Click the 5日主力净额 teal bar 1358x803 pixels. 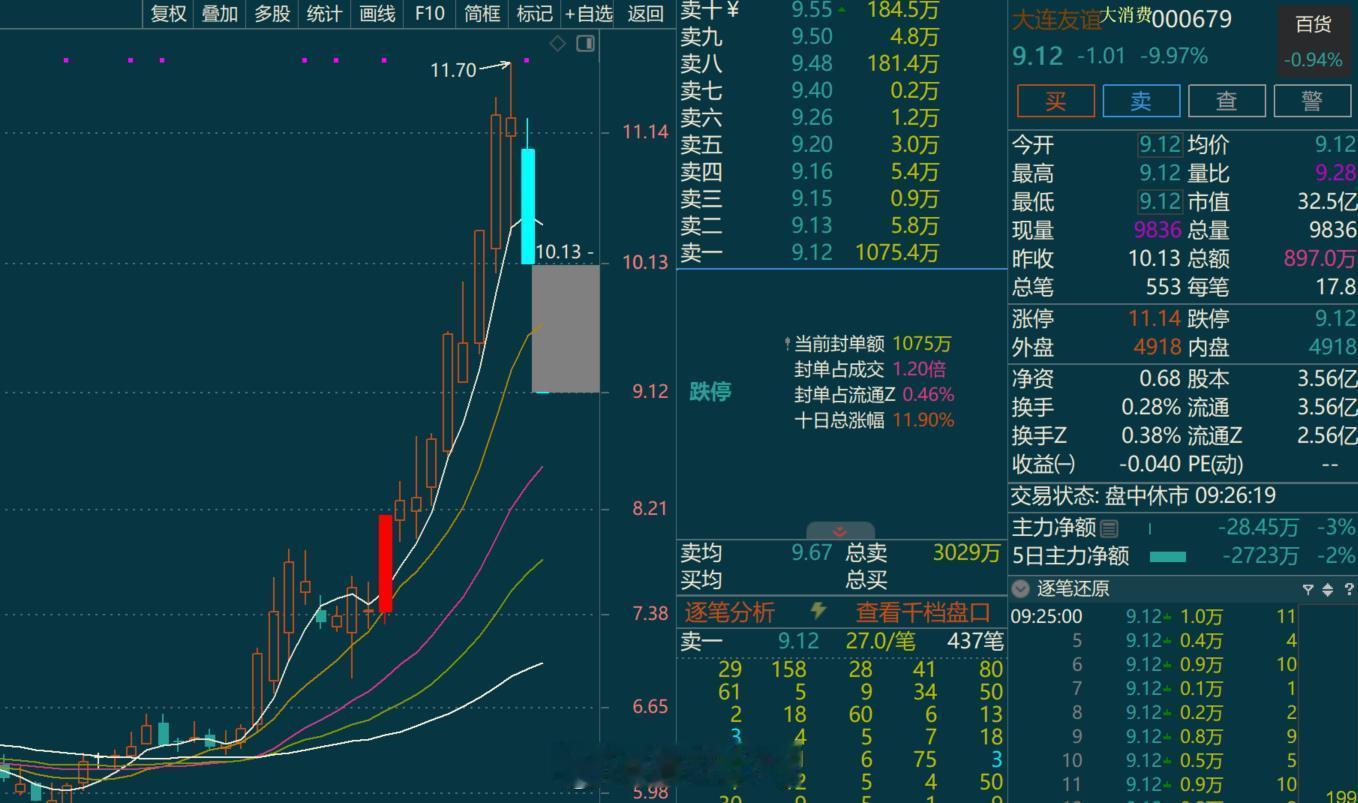coord(1168,556)
